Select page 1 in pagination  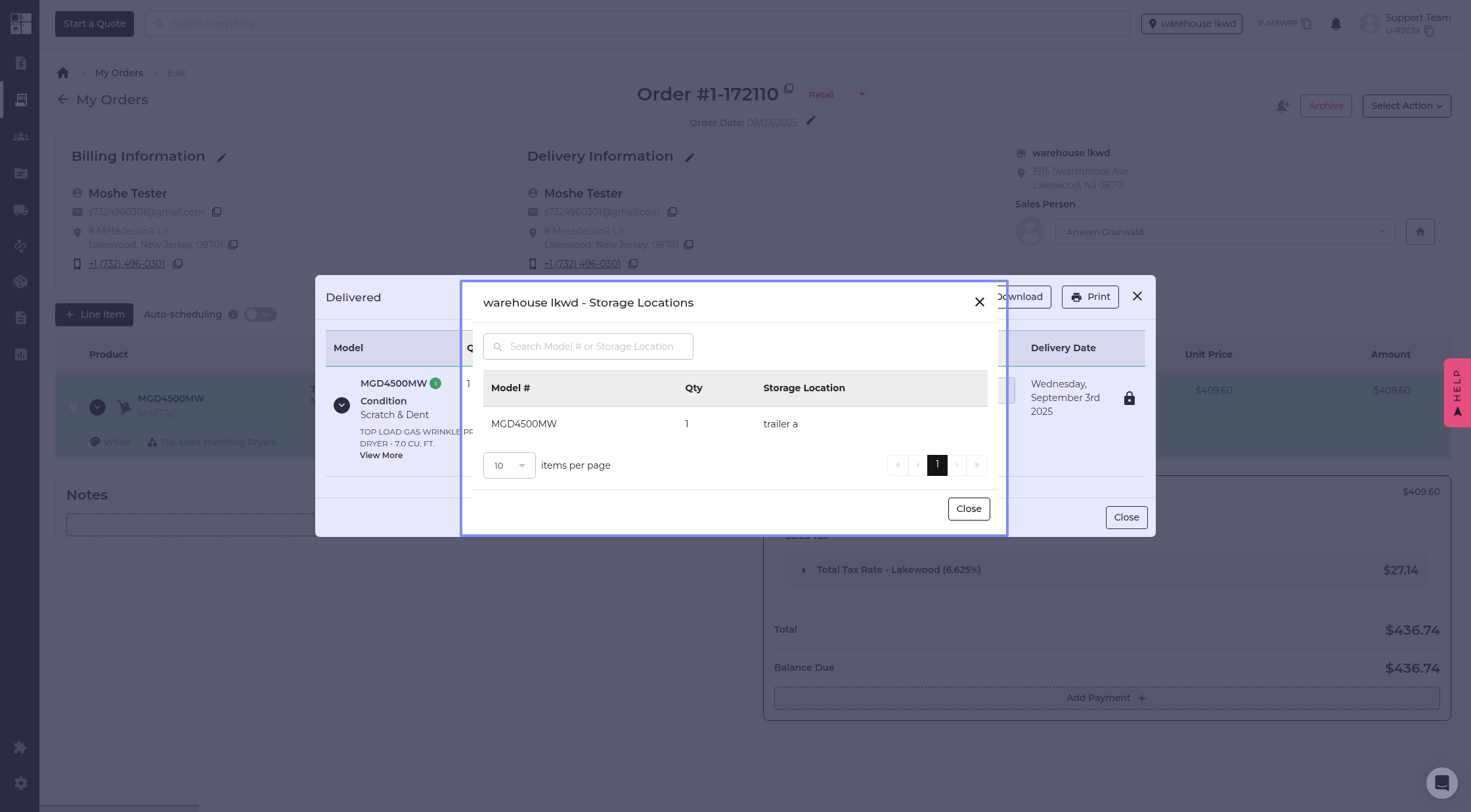coord(936,465)
